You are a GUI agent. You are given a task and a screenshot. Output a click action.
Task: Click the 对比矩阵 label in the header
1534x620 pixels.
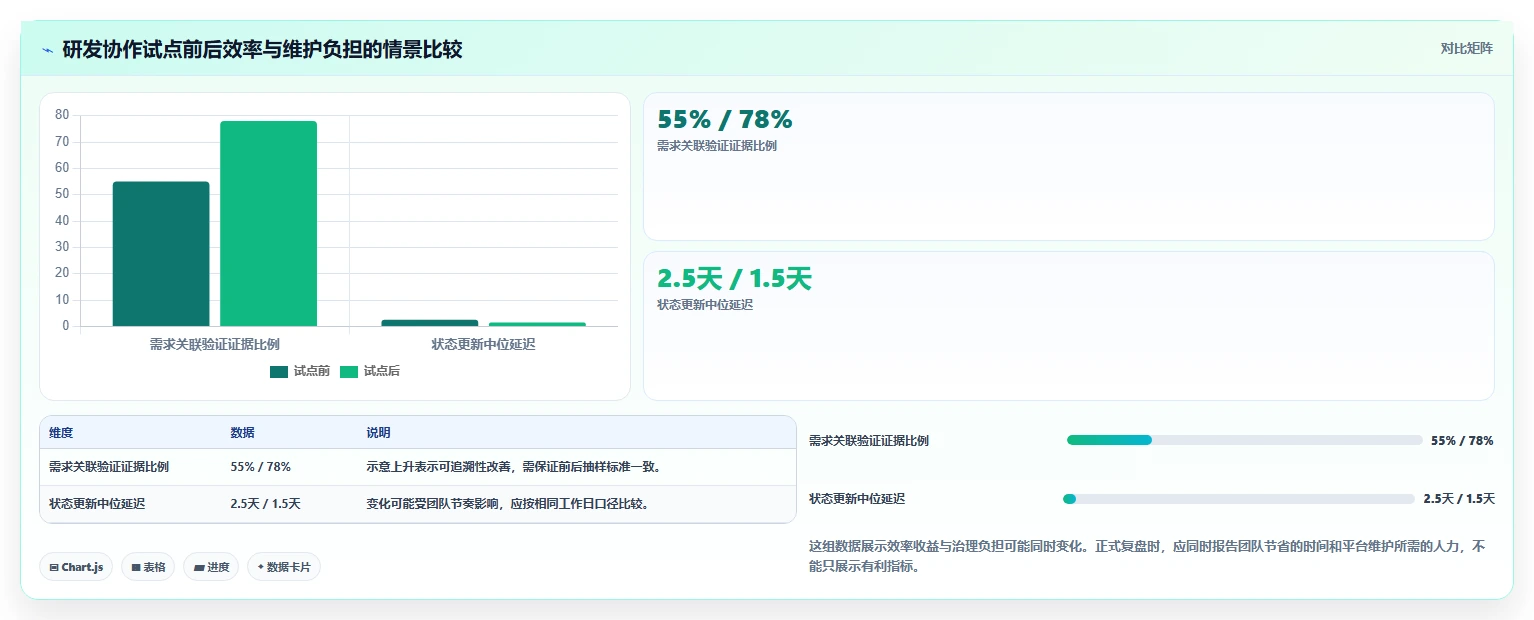(1466, 48)
